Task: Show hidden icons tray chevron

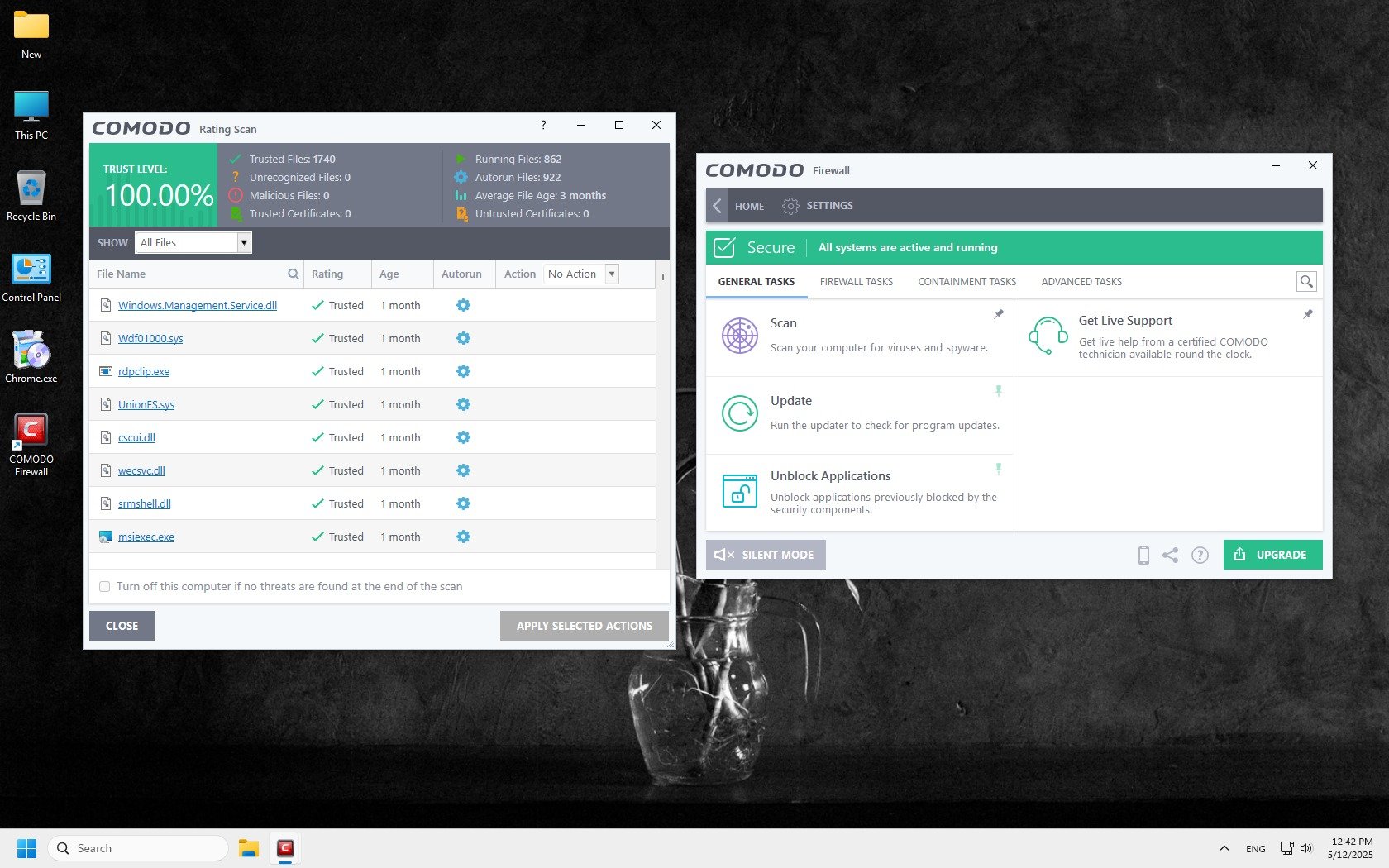Action: [1224, 848]
